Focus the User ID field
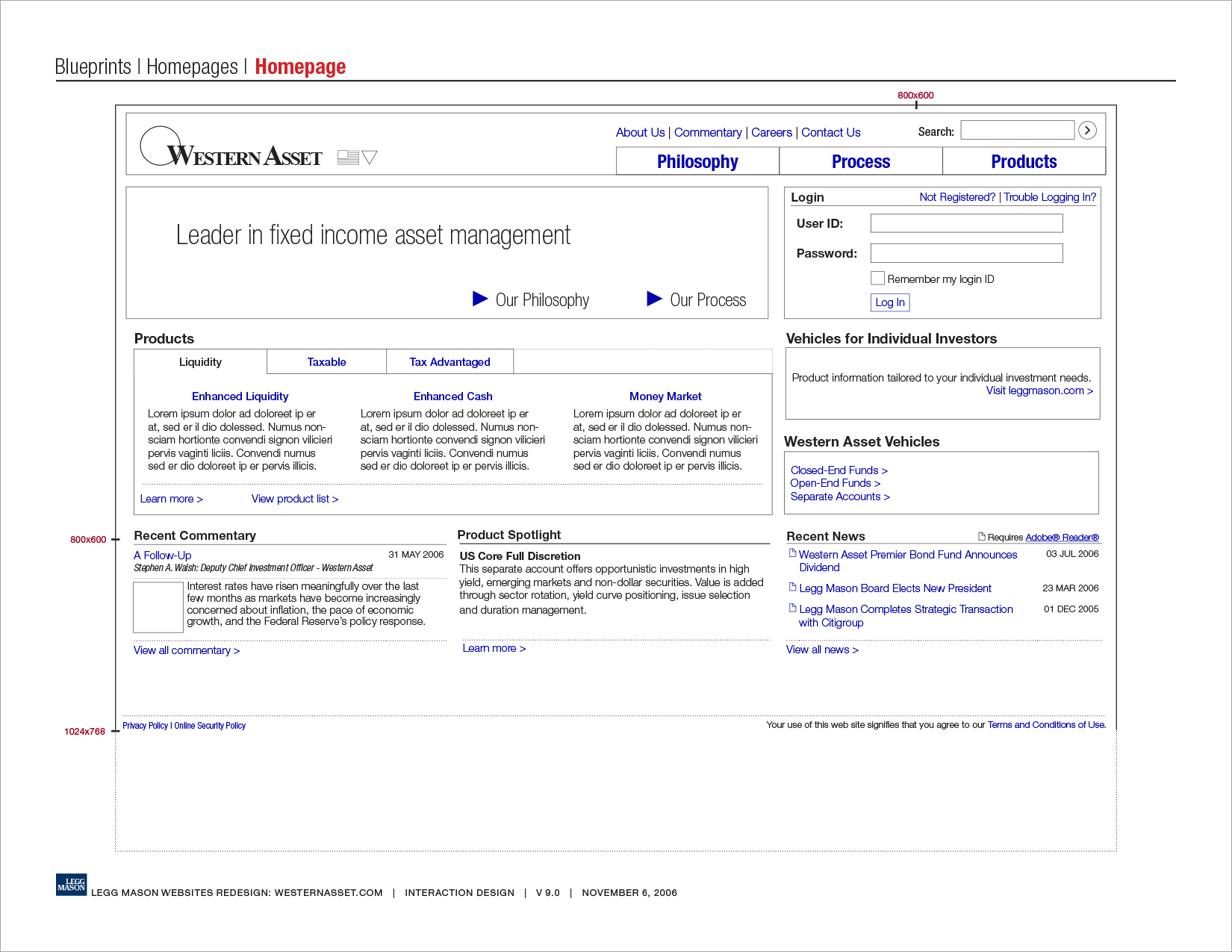This screenshot has height=952, width=1232. [x=966, y=223]
